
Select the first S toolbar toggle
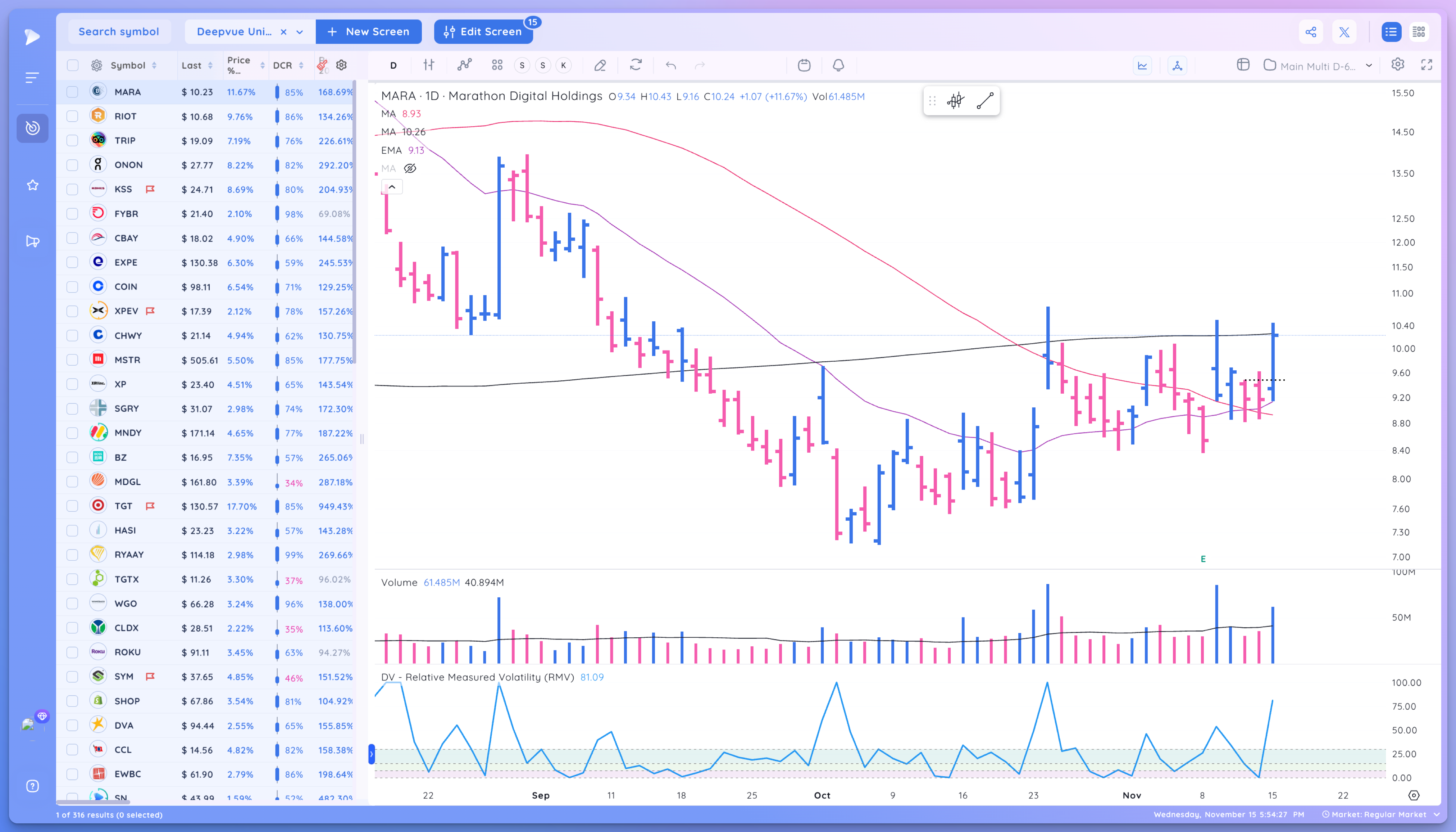coord(522,65)
